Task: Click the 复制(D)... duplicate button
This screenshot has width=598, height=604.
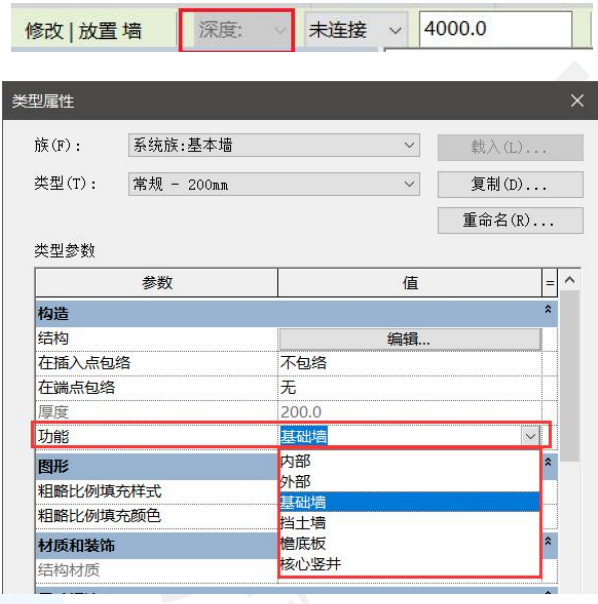Action: coord(510,185)
